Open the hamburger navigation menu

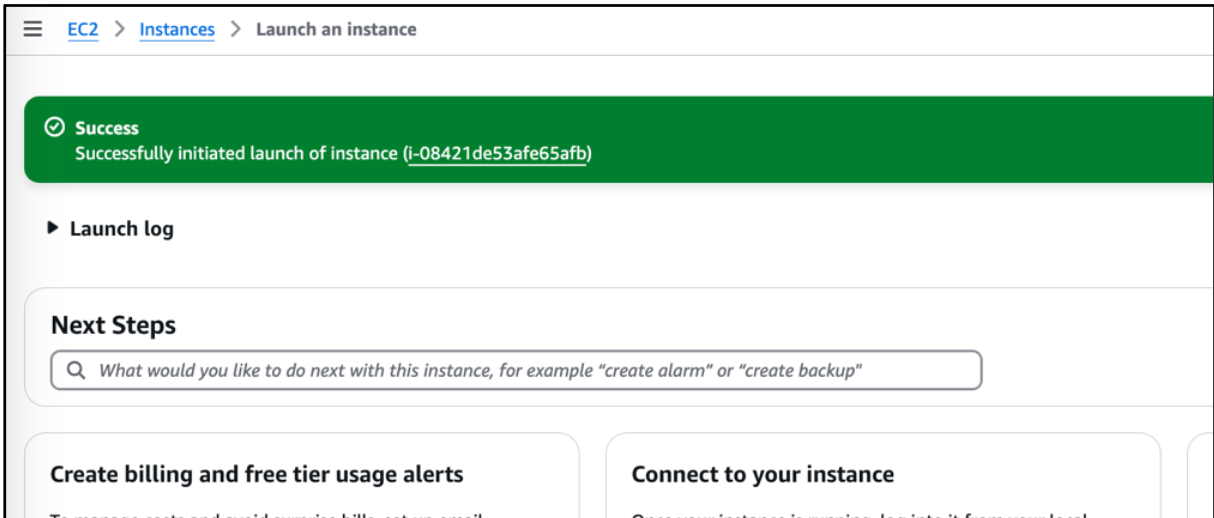[x=33, y=29]
